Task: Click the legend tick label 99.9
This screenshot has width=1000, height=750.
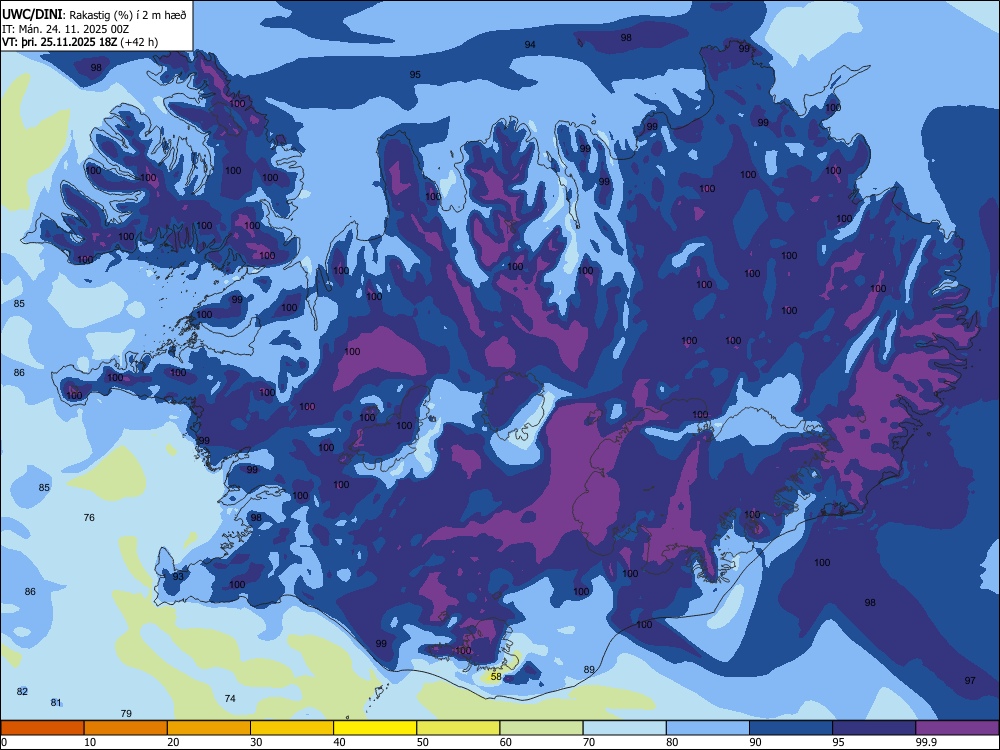Action: click(925, 742)
